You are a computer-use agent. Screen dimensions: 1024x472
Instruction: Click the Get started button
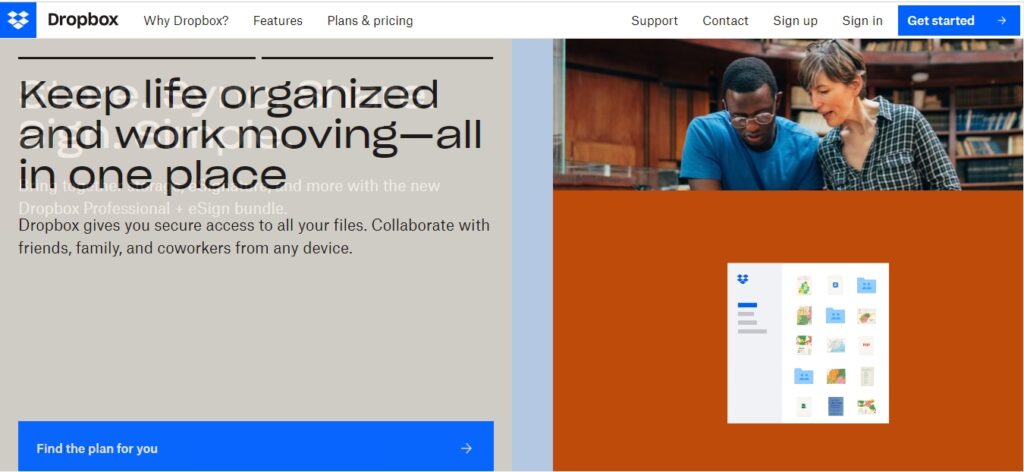click(959, 20)
